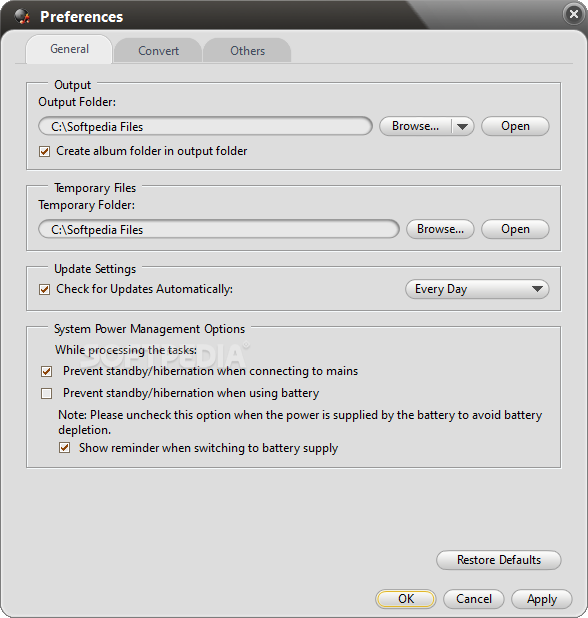The width and height of the screenshot is (588, 618).
Task: Click the 'Temporary Folder:' label
Action: (86, 205)
